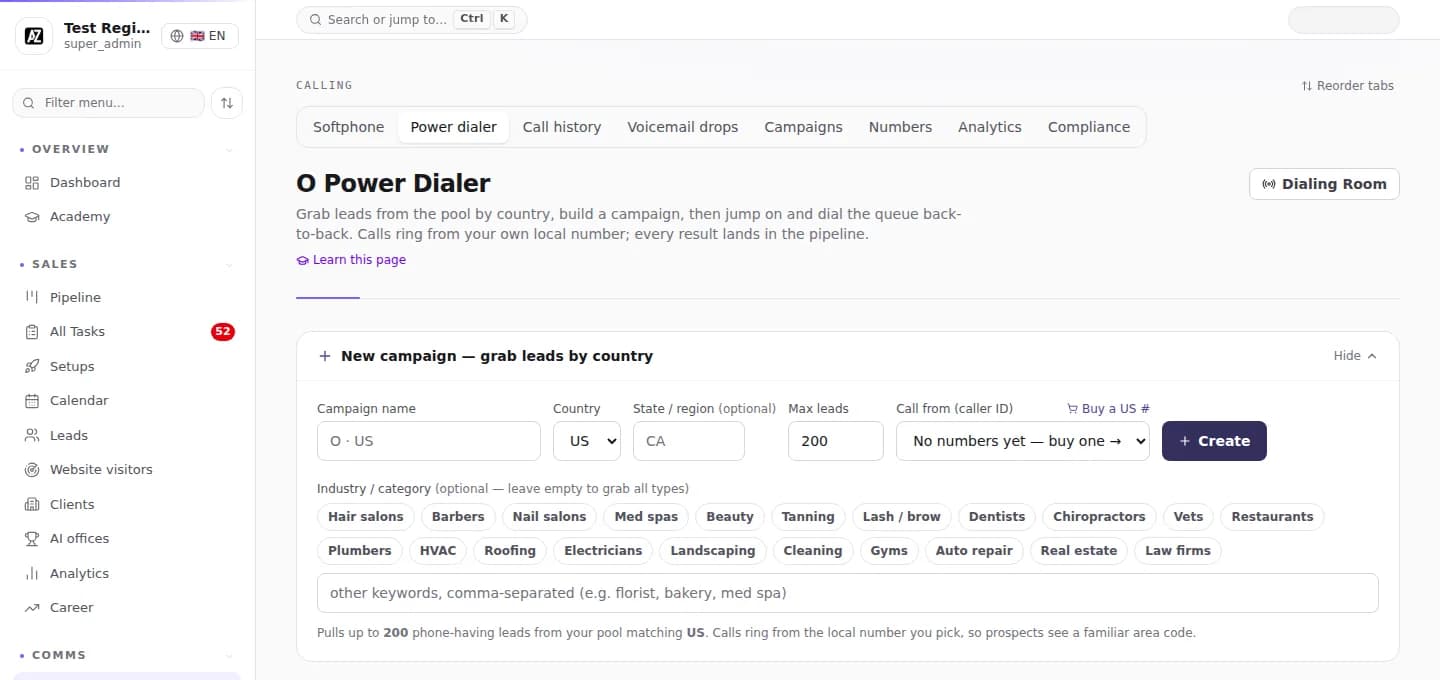Open the Dashboard menu item
This screenshot has height=680, width=1440.
pos(127,183)
